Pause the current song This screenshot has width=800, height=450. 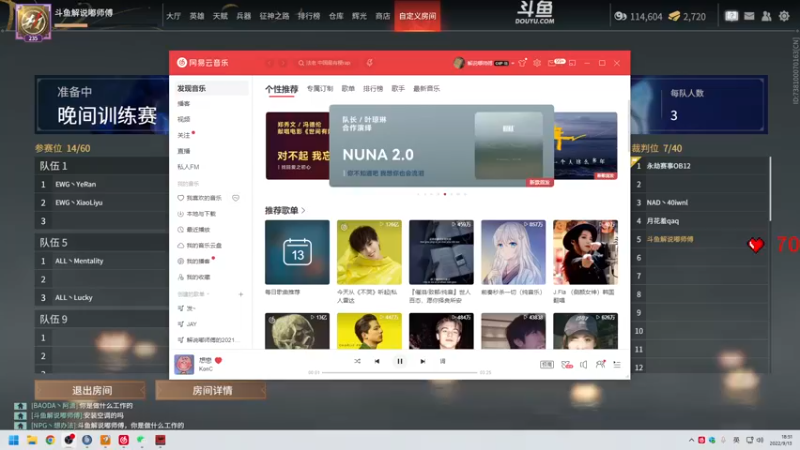tap(400, 361)
